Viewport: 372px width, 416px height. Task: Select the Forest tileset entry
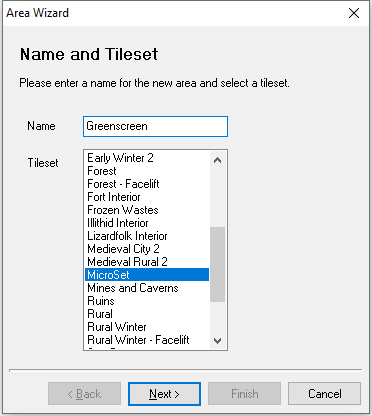click(x=147, y=171)
